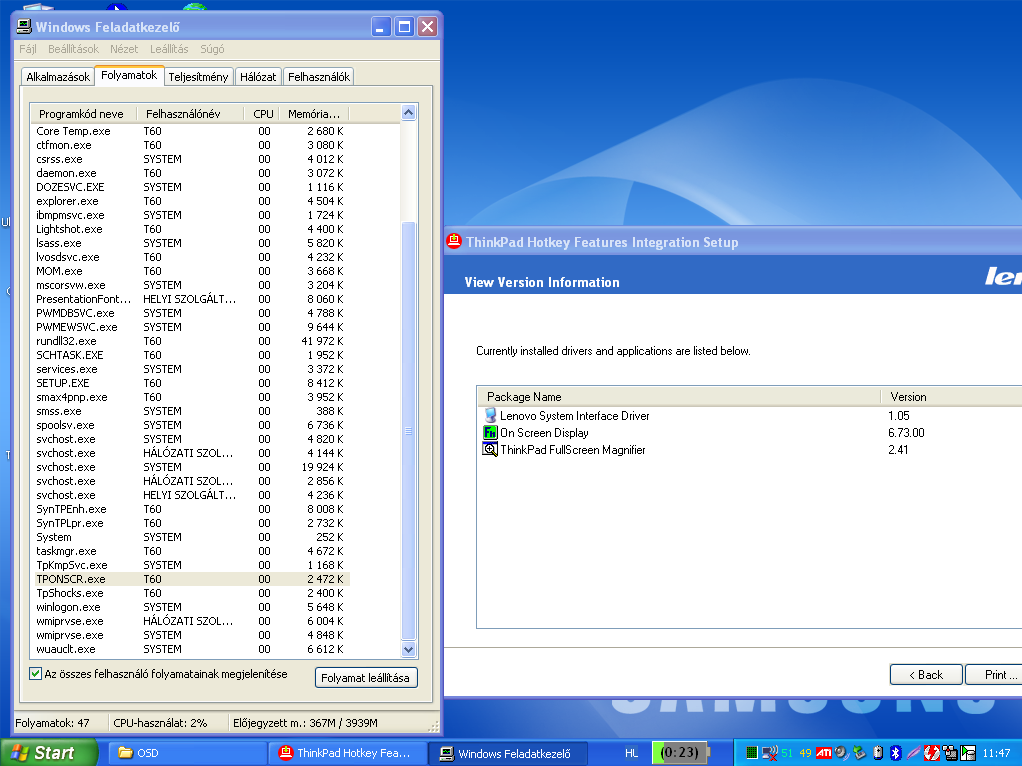Screen dimensions: 1022x766
Task: Sort by Memória column header
Action: tap(314, 113)
